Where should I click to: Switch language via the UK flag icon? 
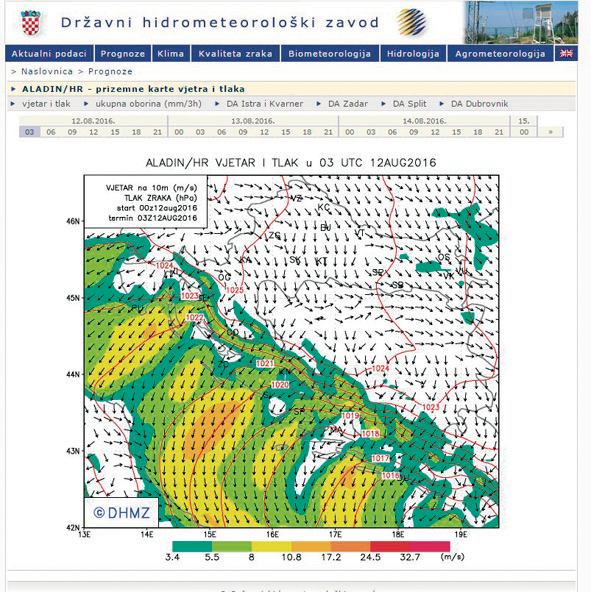pos(566,54)
